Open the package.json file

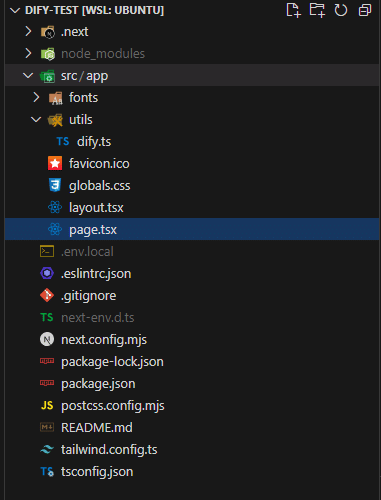point(98,384)
